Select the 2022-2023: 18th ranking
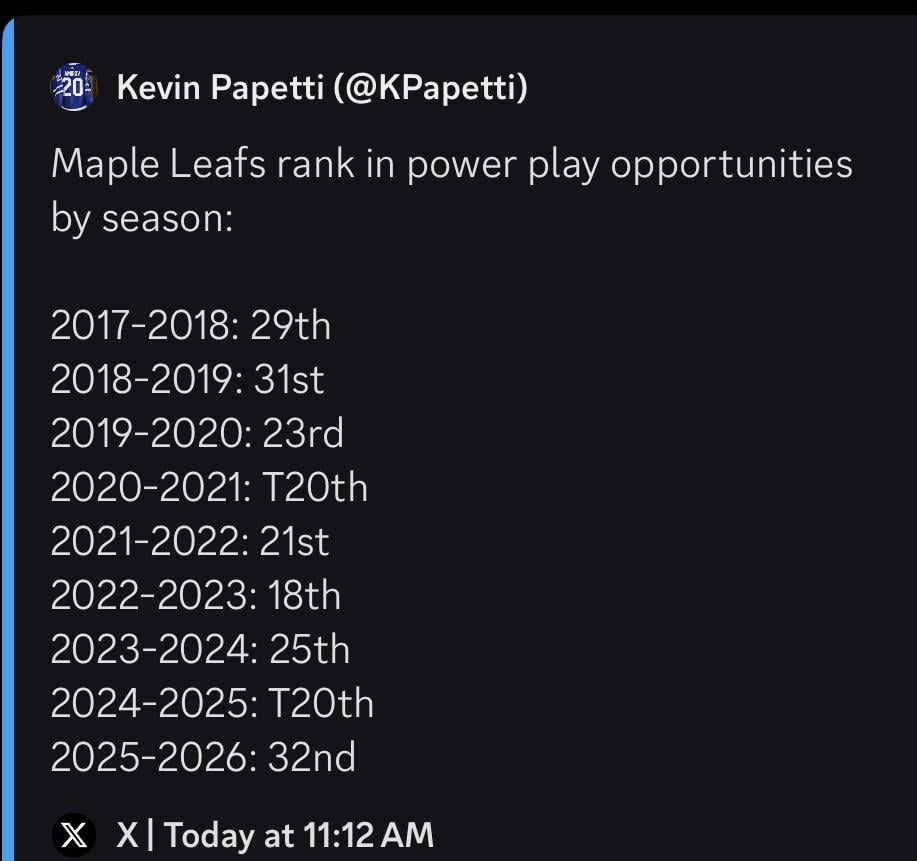Viewport: 917px width, 861px height. click(195, 595)
